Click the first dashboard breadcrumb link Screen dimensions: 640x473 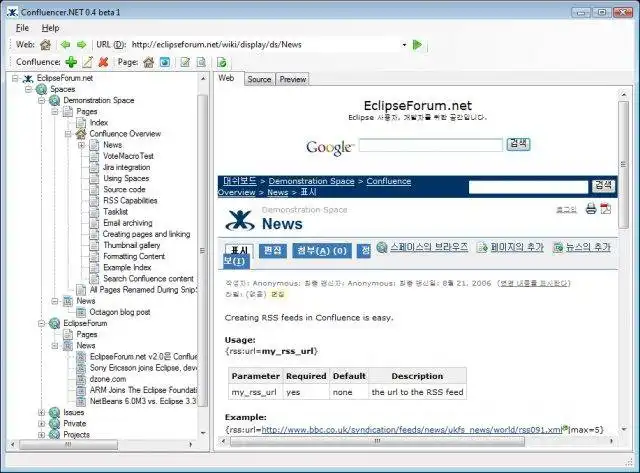pyautogui.click(x=240, y=181)
